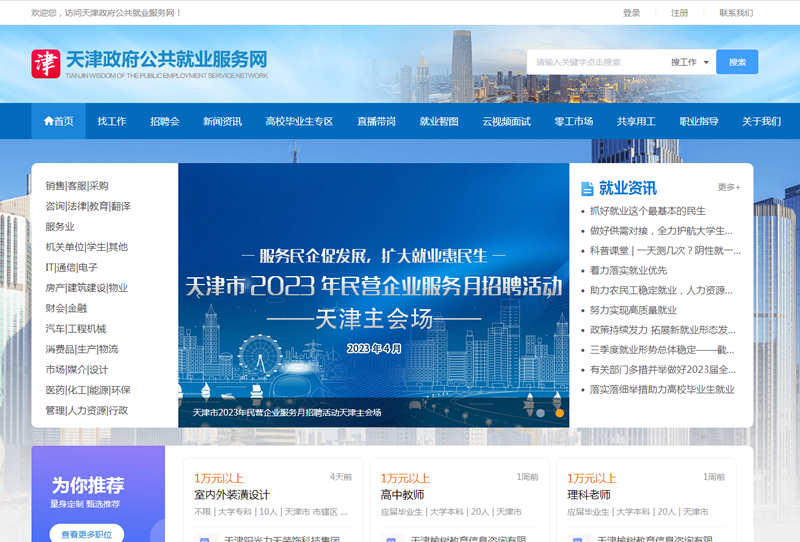This screenshot has height=542, width=800.
Task: Click the red 津 site logo
Action: [x=46, y=64]
